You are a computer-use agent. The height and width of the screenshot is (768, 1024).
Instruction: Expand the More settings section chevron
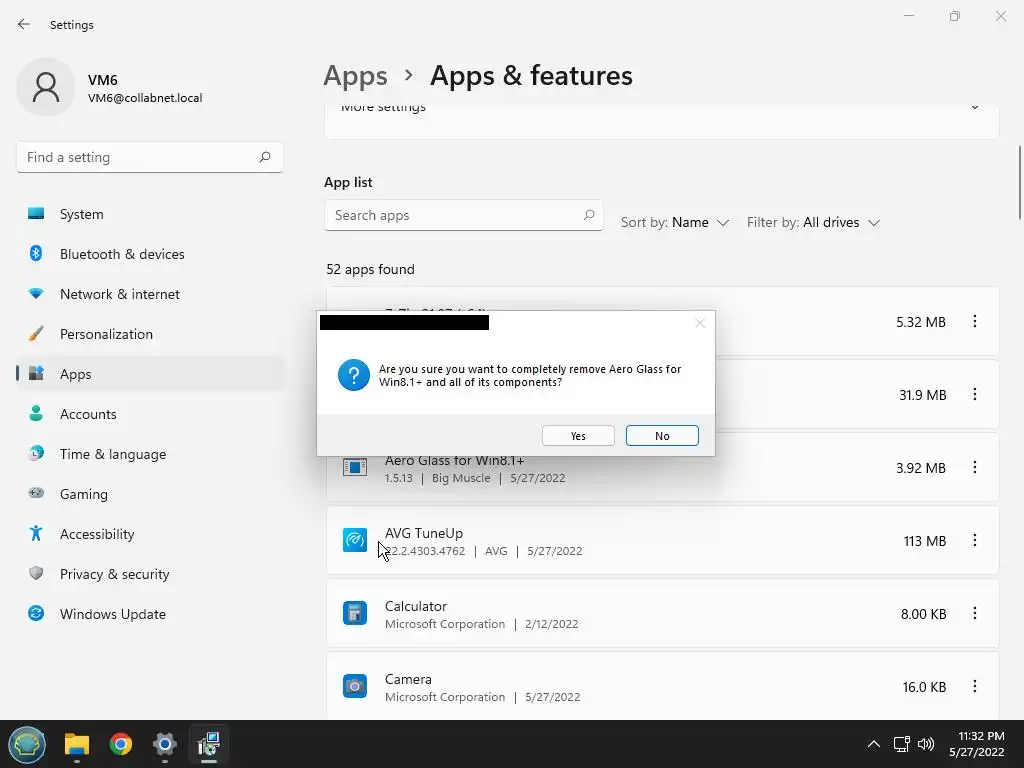[x=975, y=108]
